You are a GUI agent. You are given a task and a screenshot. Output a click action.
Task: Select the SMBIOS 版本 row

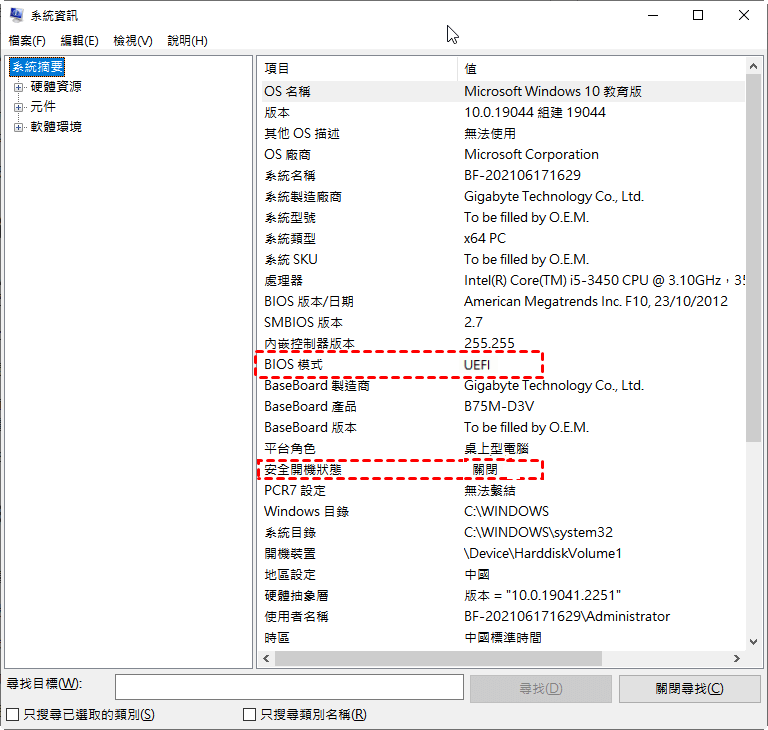coord(503,322)
